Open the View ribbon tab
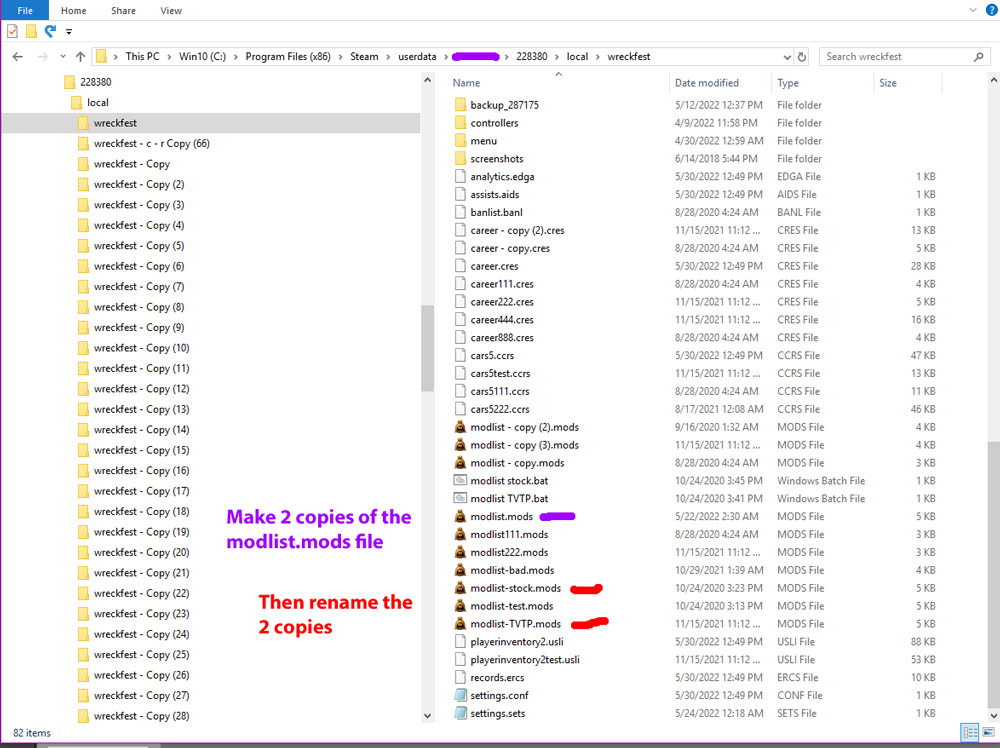 171,10
